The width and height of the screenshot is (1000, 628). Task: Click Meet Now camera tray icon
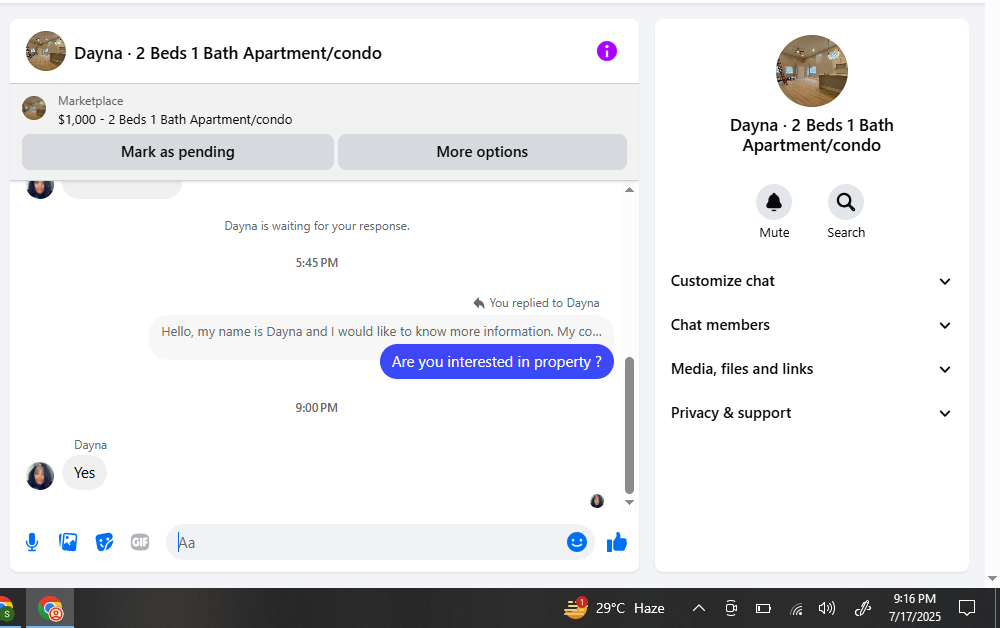(731, 608)
